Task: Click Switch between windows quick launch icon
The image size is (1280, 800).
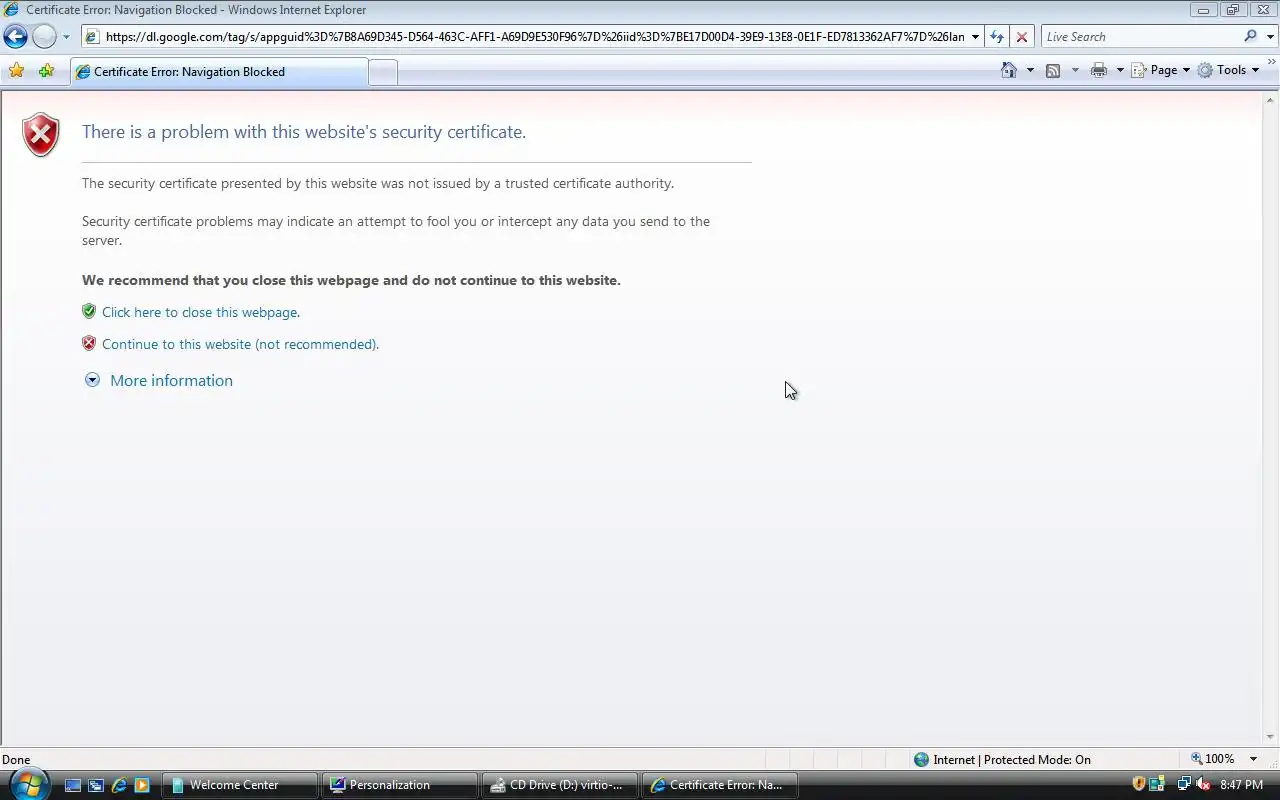Action: 96,785
